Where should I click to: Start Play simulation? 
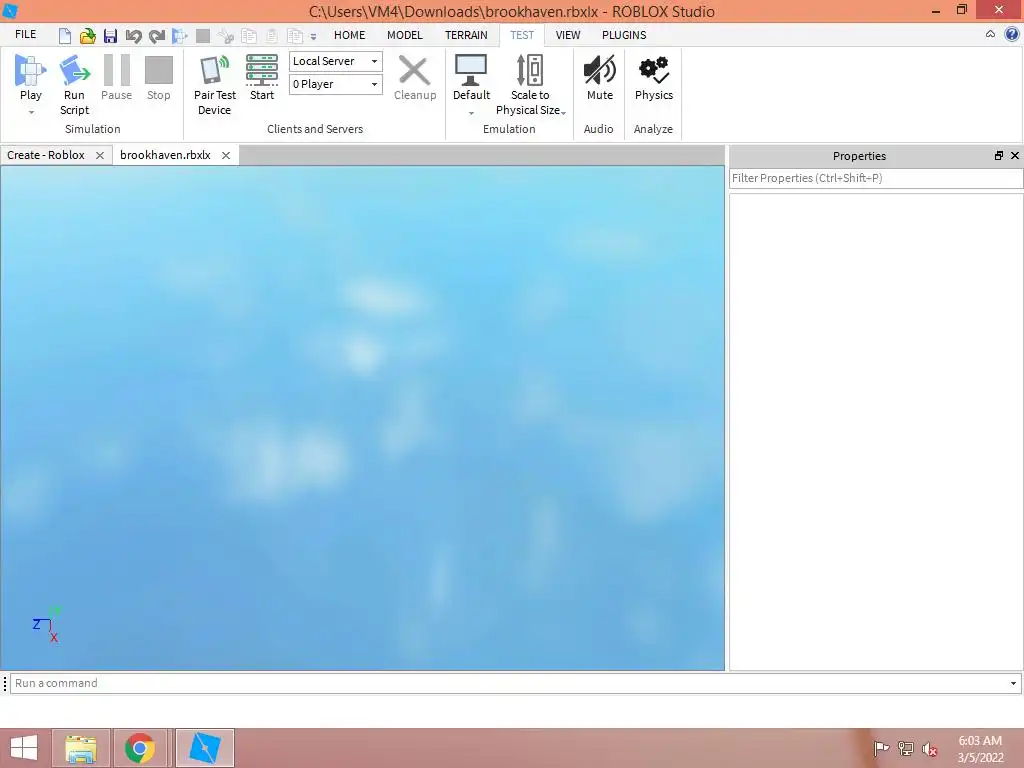[30, 77]
